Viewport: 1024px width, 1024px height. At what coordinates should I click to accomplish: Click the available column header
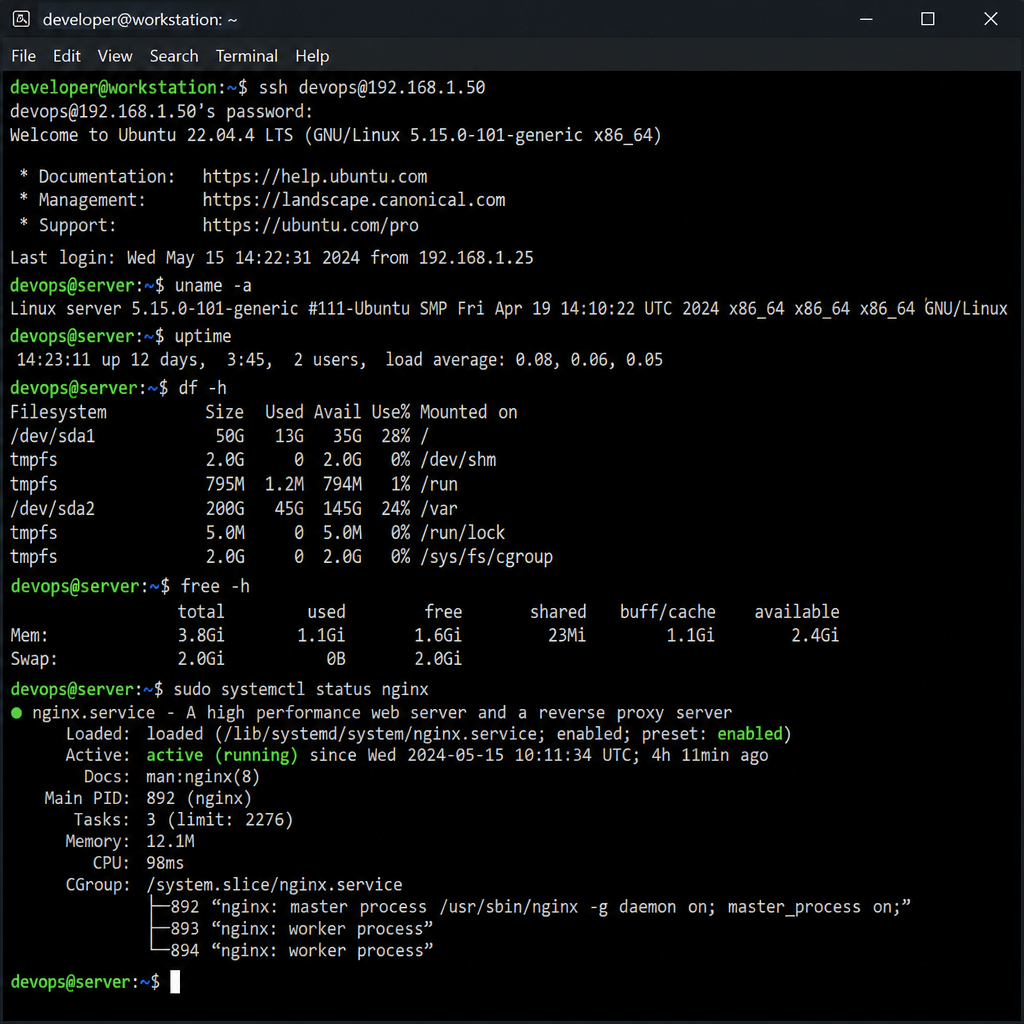click(797, 612)
